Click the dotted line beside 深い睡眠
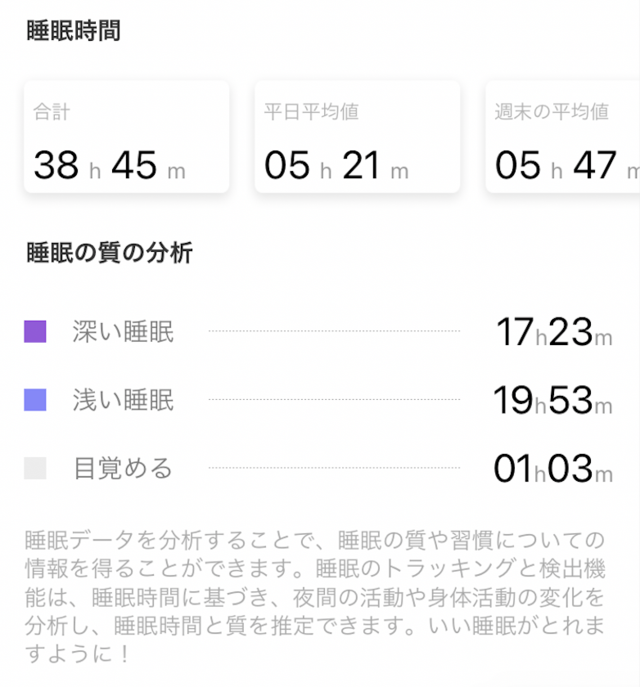The image size is (640, 687). [333, 331]
